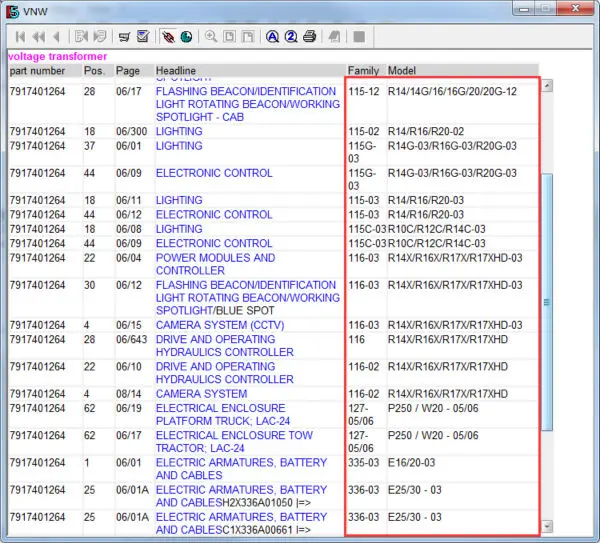Select Pos. cell '37' in LIGHTING row

pyautogui.click(x=90, y=146)
